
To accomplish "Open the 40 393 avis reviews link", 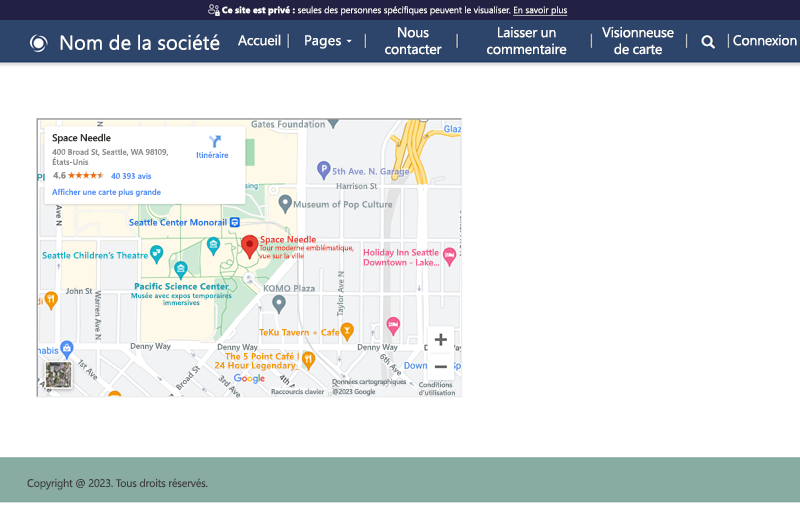I will (x=131, y=176).
